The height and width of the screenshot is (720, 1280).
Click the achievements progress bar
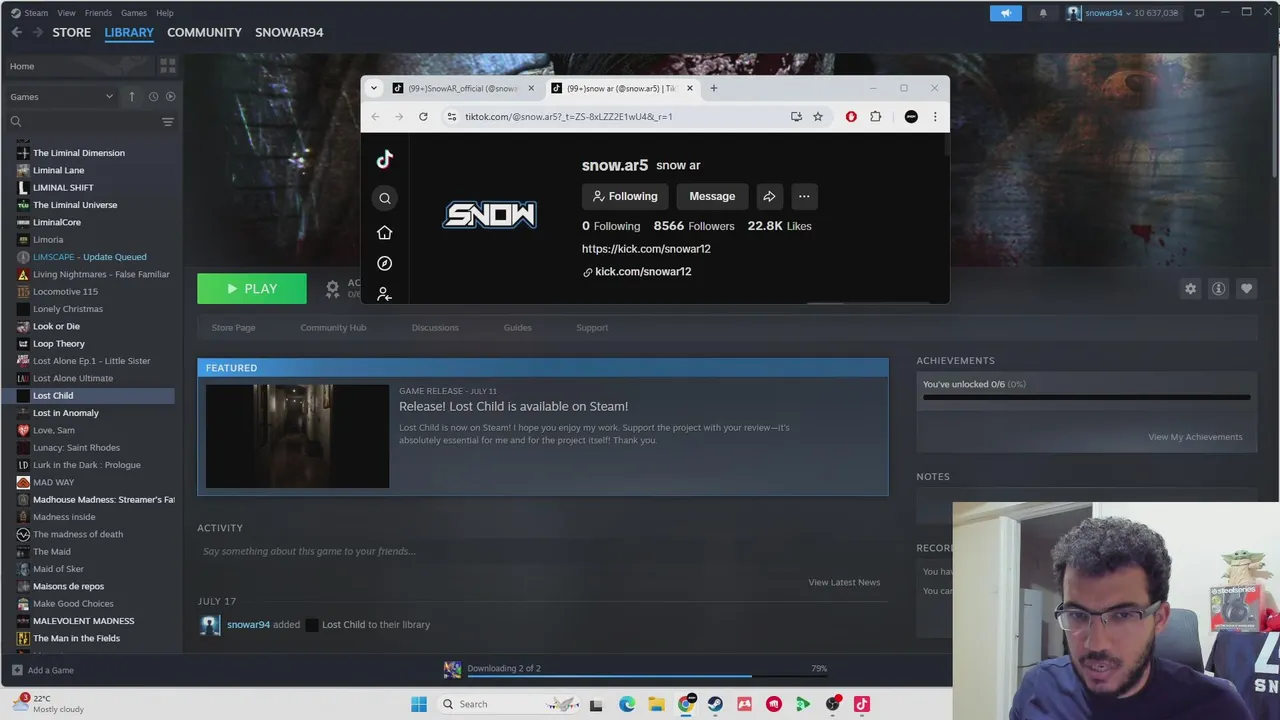(1086, 397)
